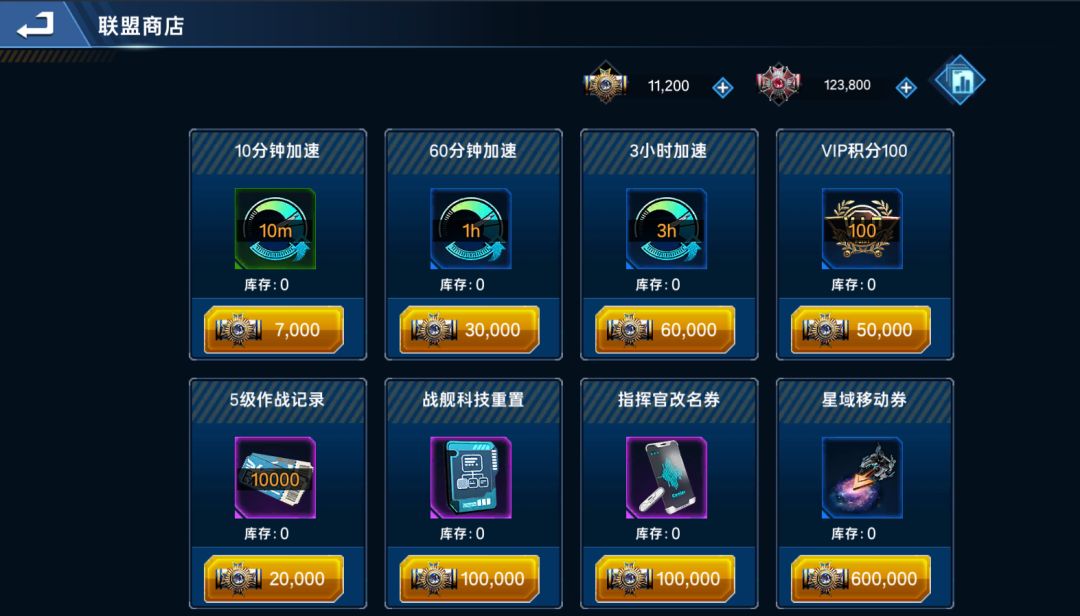Buy 5级作战记录 for 20,000
The height and width of the screenshot is (616, 1080).
pyautogui.click(x=274, y=579)
